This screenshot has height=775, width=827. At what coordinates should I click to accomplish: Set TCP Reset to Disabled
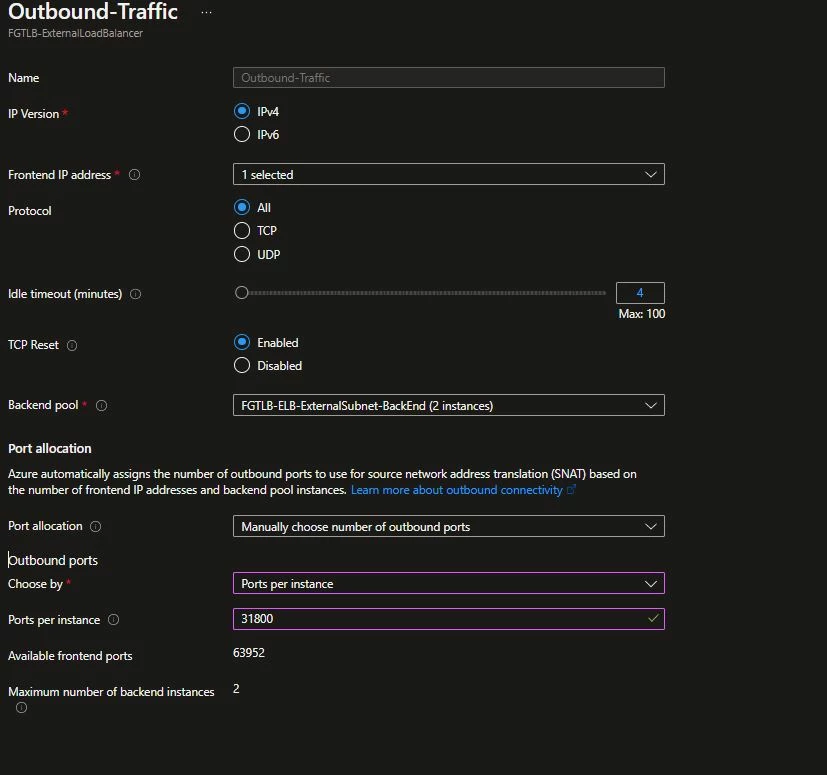pyautogui.click(x=242, y=366)
